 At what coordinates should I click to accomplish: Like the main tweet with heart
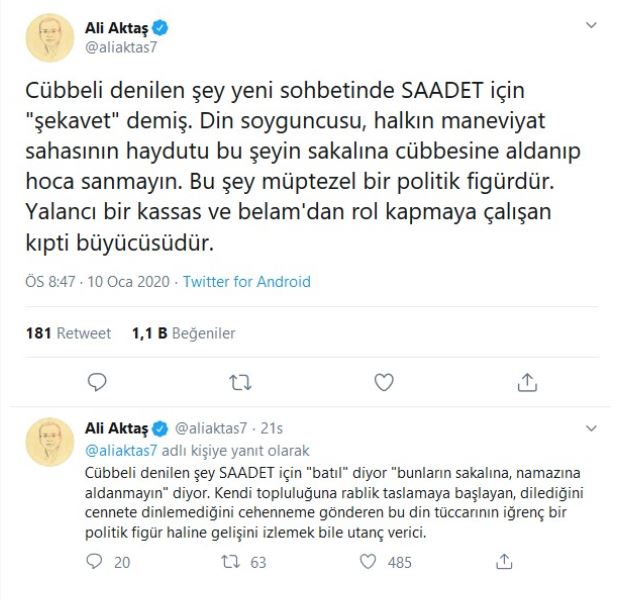(x=384, y=381)
